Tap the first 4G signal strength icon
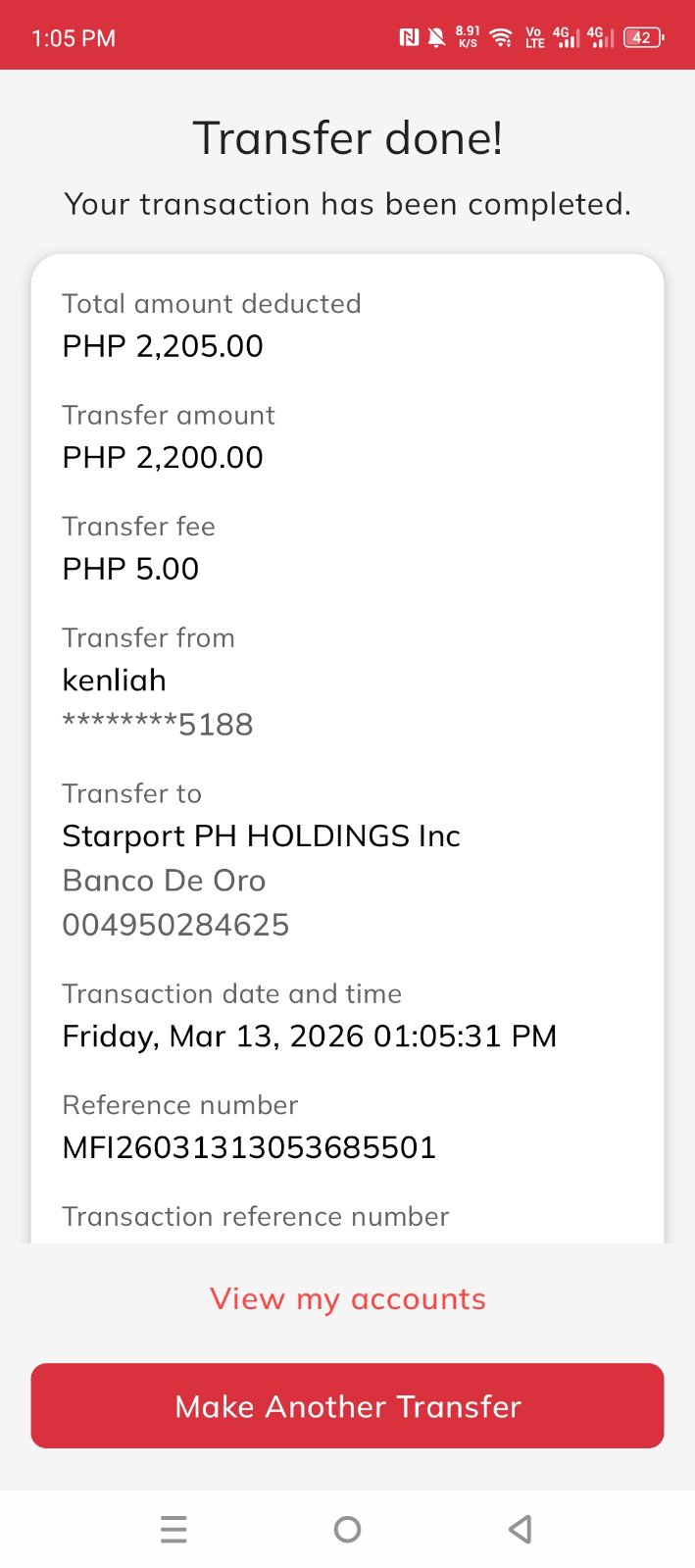Screen dimensions: 695x1568 click(567, 37)
